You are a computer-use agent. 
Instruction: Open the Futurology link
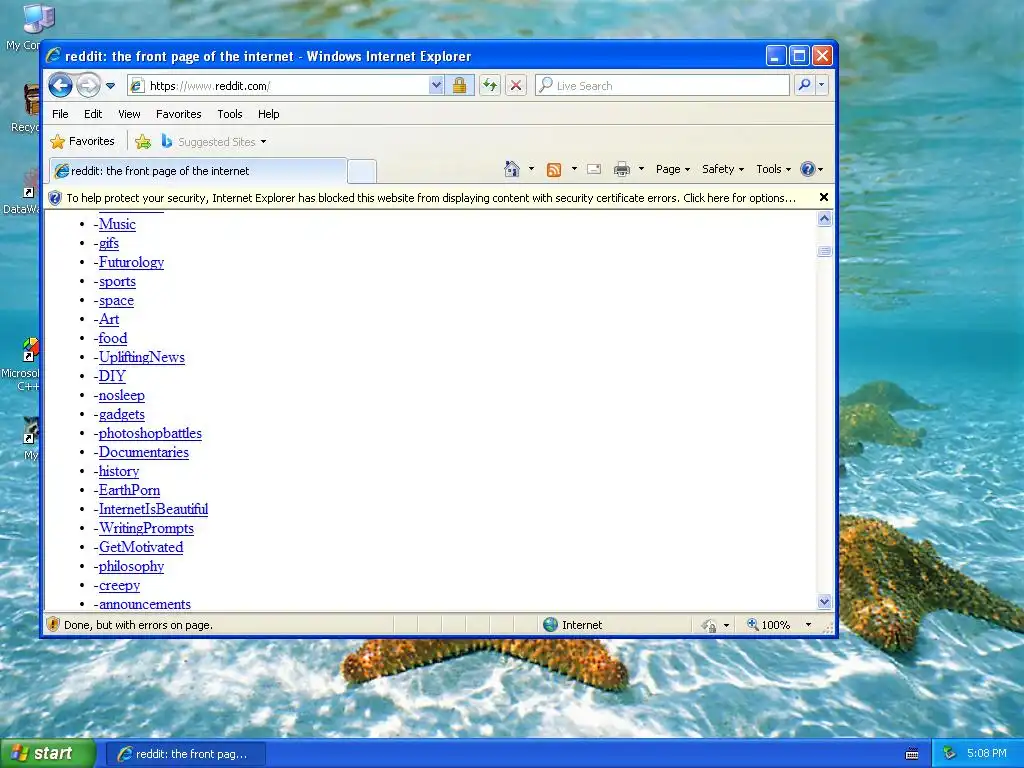click(131, 262)
